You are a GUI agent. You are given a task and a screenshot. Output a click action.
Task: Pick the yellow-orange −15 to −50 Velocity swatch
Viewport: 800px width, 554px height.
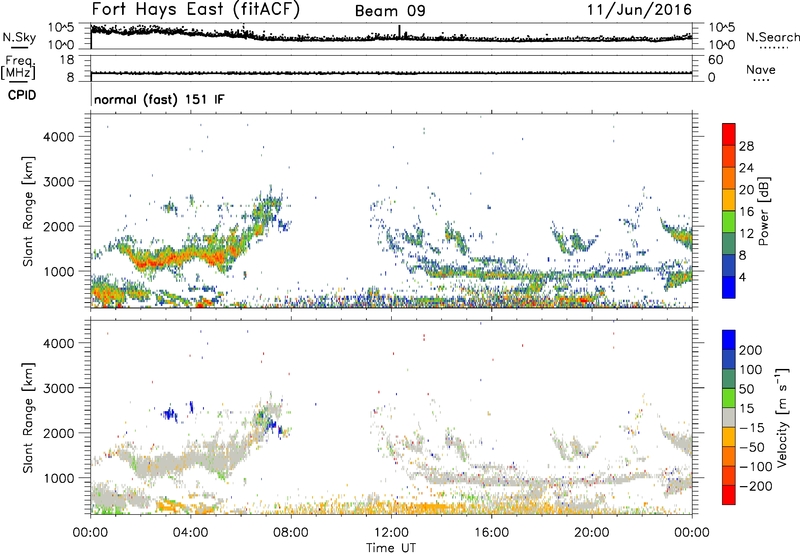click(x=729, y=437)
